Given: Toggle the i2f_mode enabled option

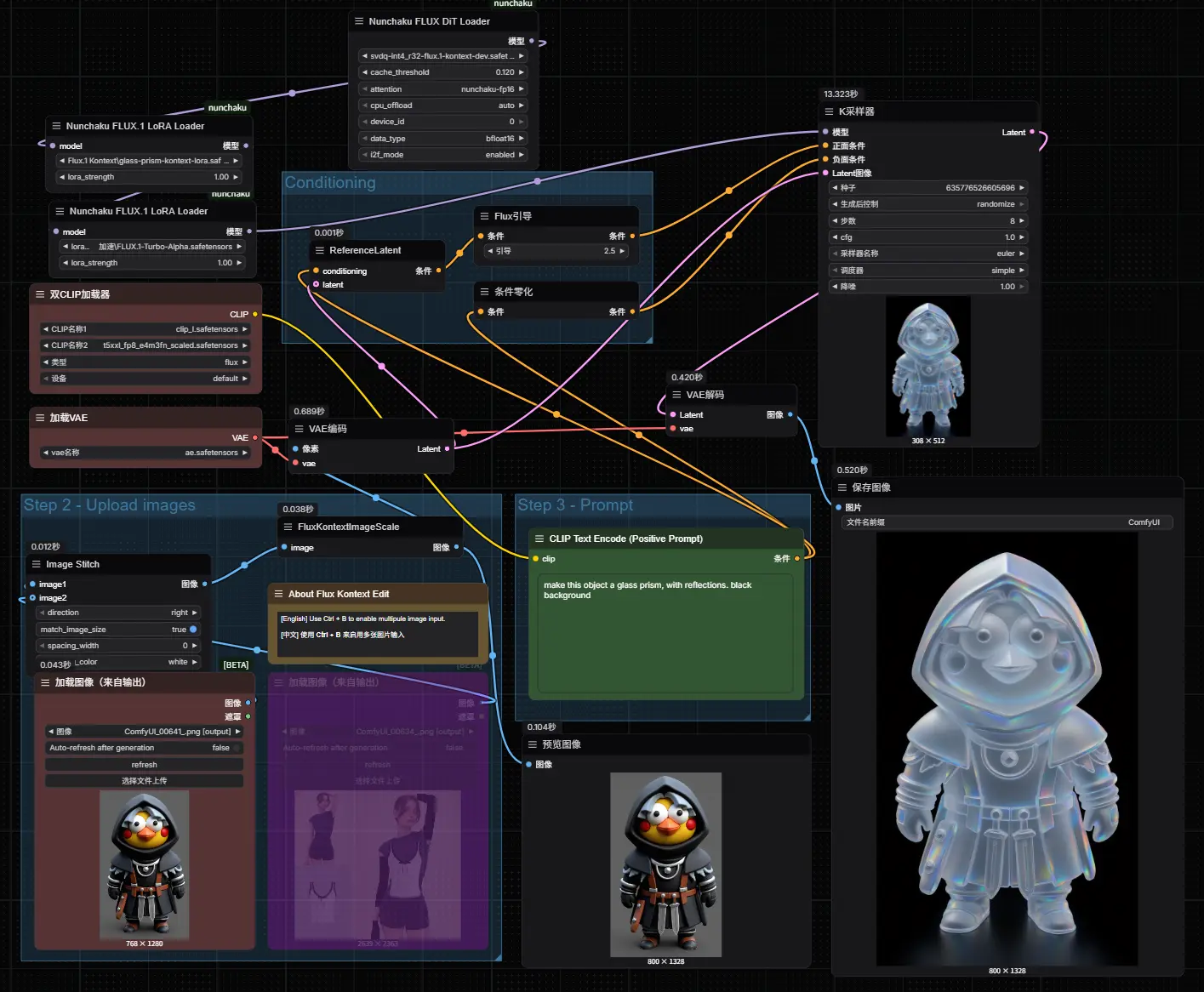Looking at the screenshot, I should [442, 155].
